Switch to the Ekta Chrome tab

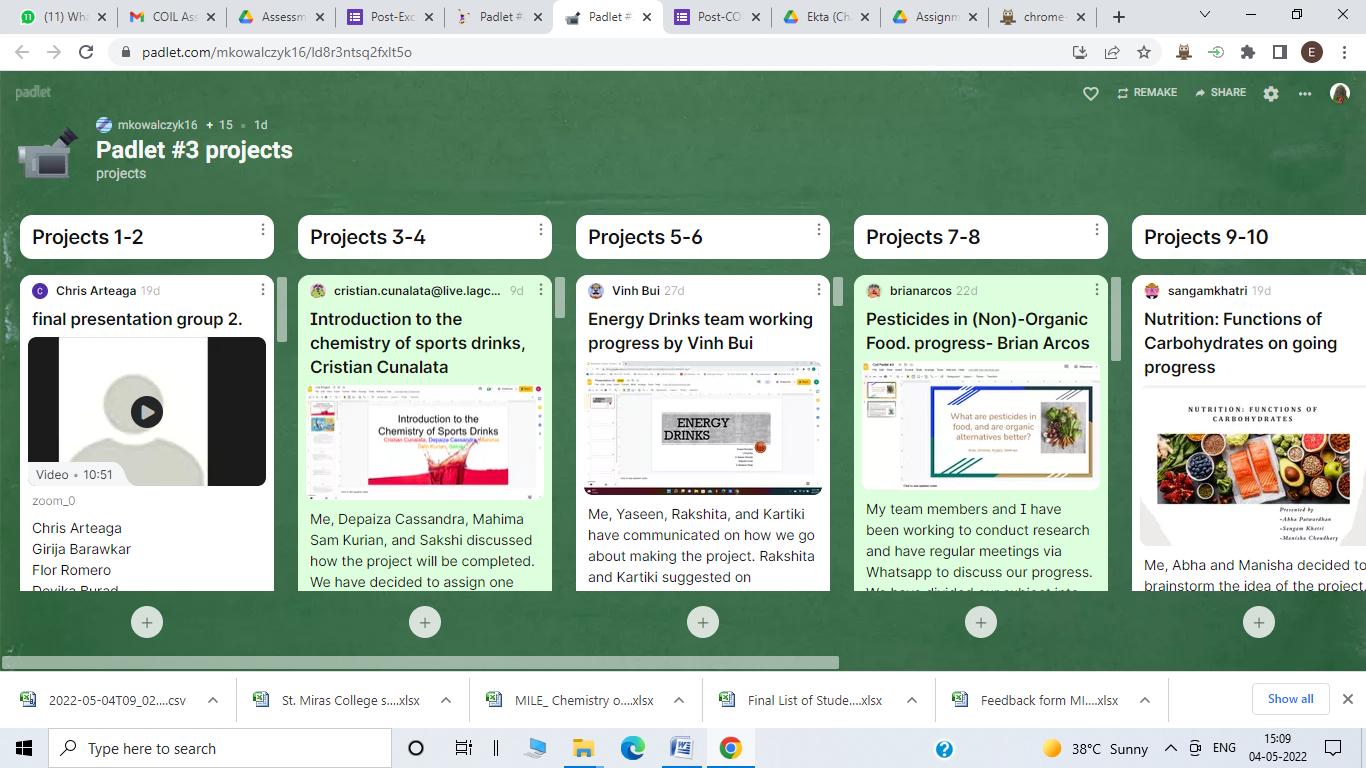[x=824, y=16]
